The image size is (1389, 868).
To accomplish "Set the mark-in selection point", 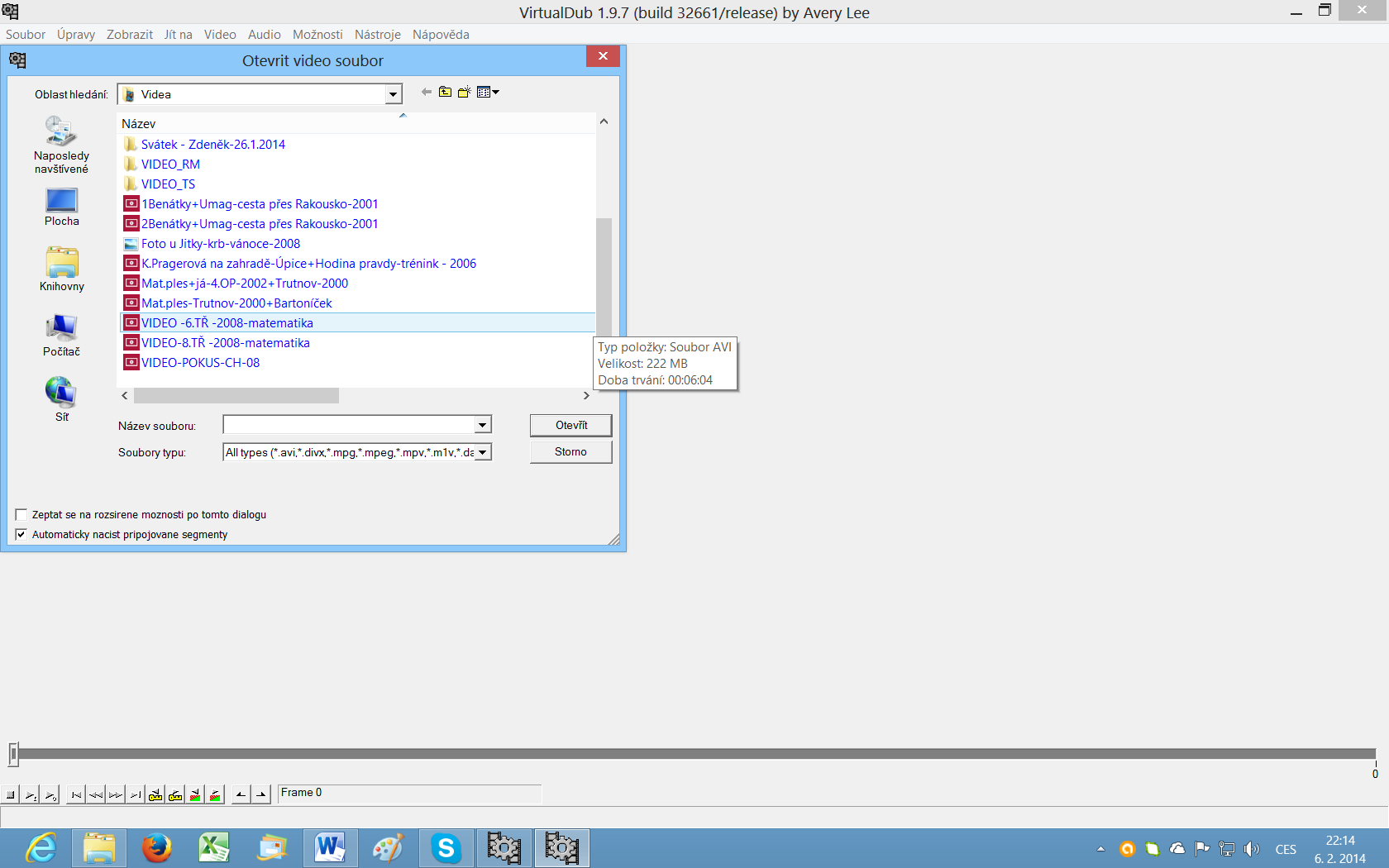I will [241, 795].
